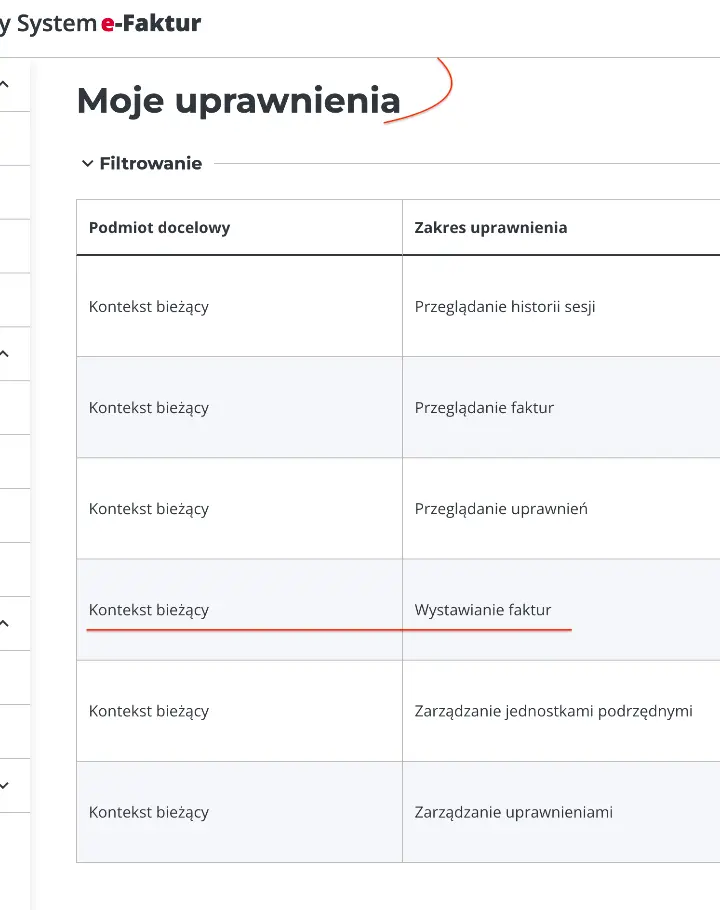Click the middle up-chevron in the sidebar
Image resolution: width=720 pixels, height=910 pixels.
[x=5, y=354]
